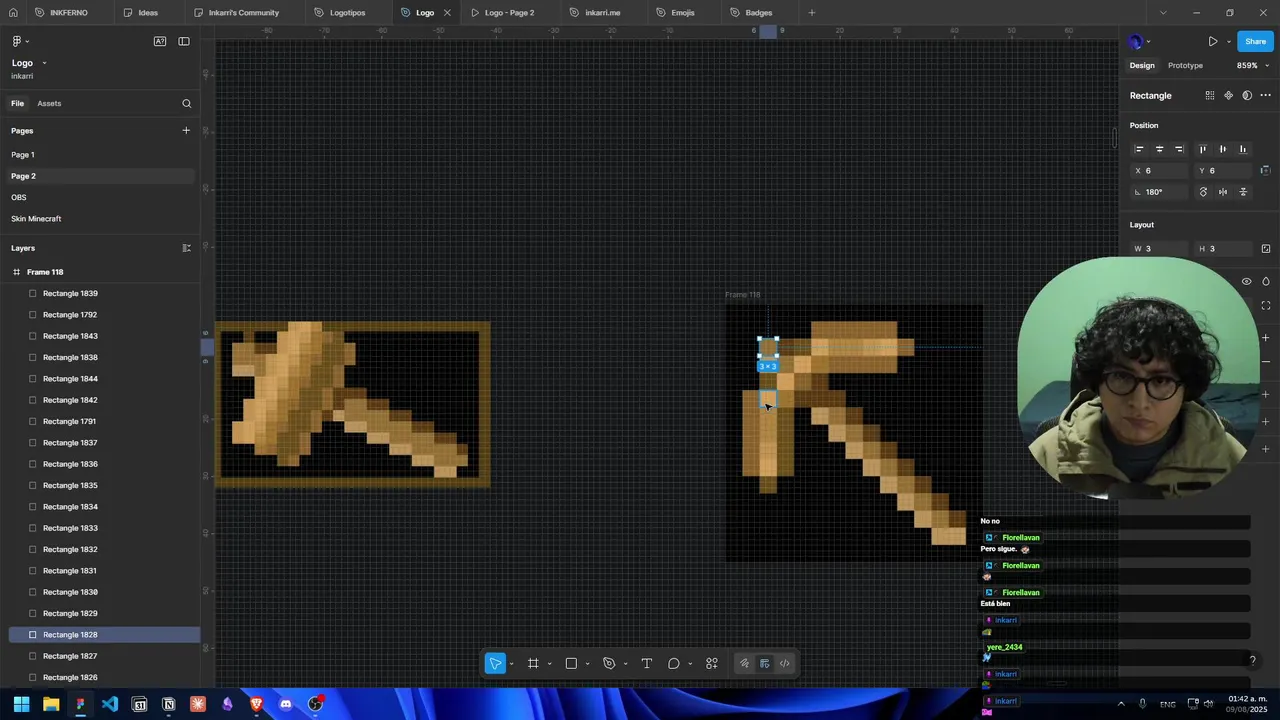Select the Comment tool
Viewport: 1280px width, 720px height.
(674, 663)
